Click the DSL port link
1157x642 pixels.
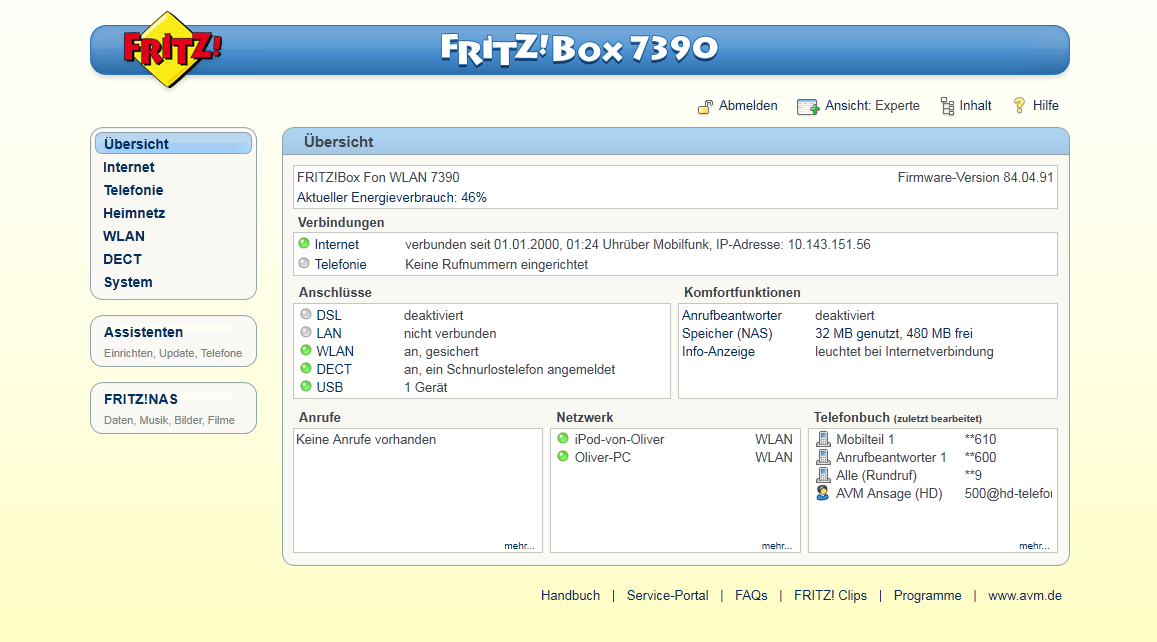coord(329,315)
